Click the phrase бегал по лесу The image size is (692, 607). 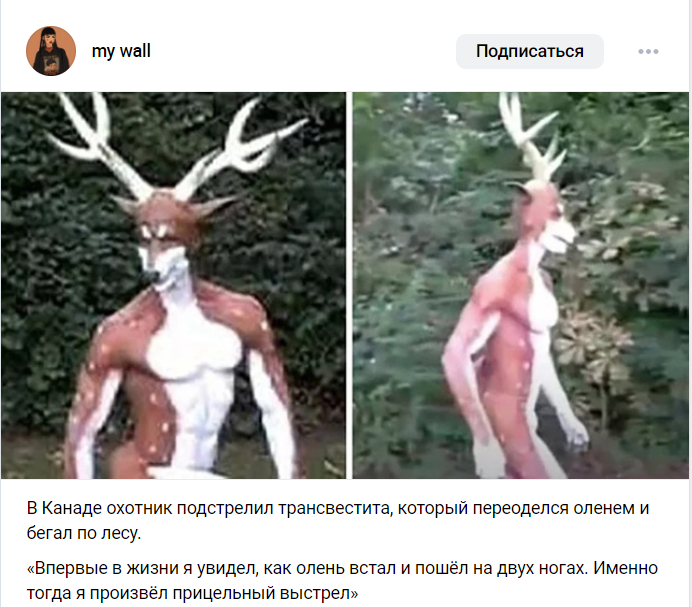coord(84,533)
